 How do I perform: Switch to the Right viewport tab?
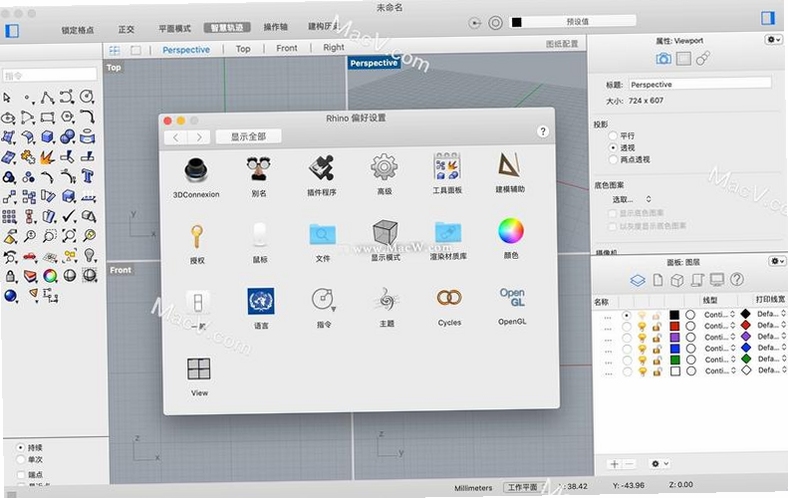pyautogui.click(x=334, y=47)
